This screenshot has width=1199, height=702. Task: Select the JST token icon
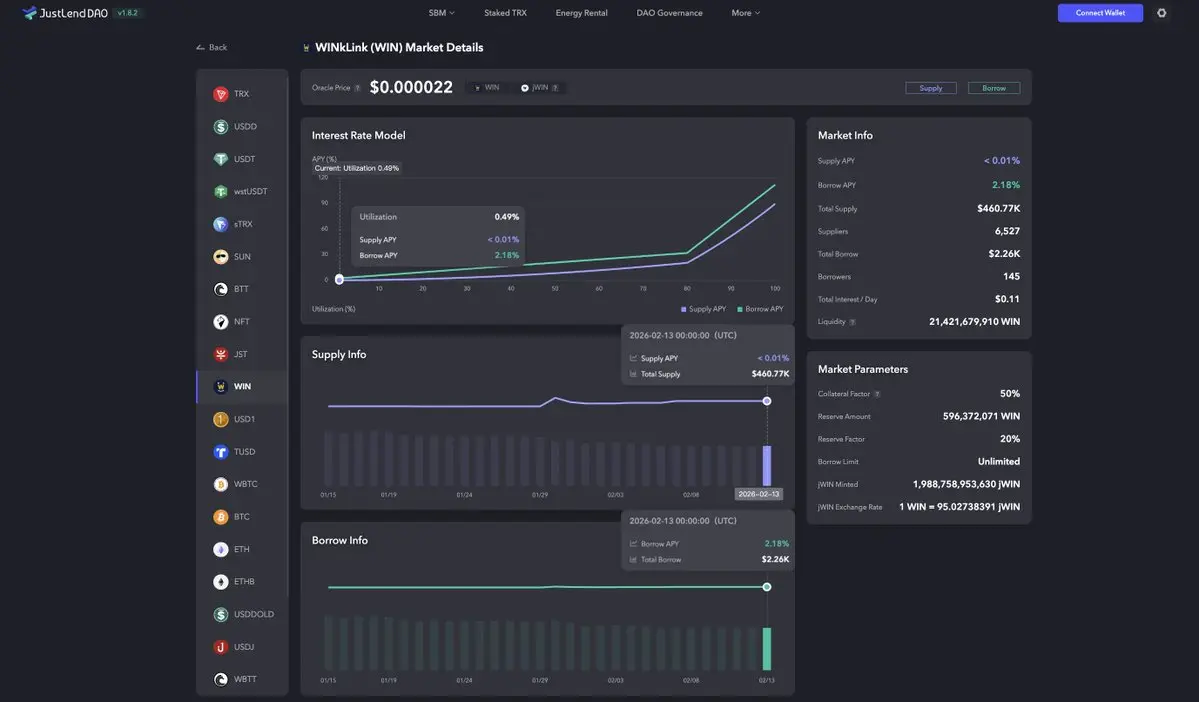click(x=221, y=354)
